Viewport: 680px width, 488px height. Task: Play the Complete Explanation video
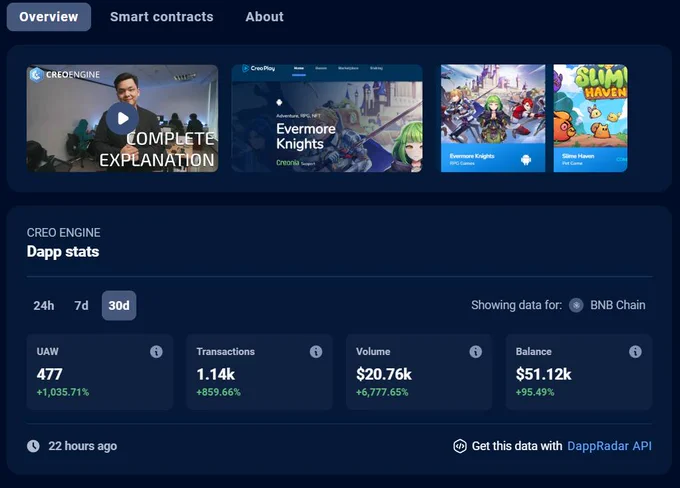[122, 118]
